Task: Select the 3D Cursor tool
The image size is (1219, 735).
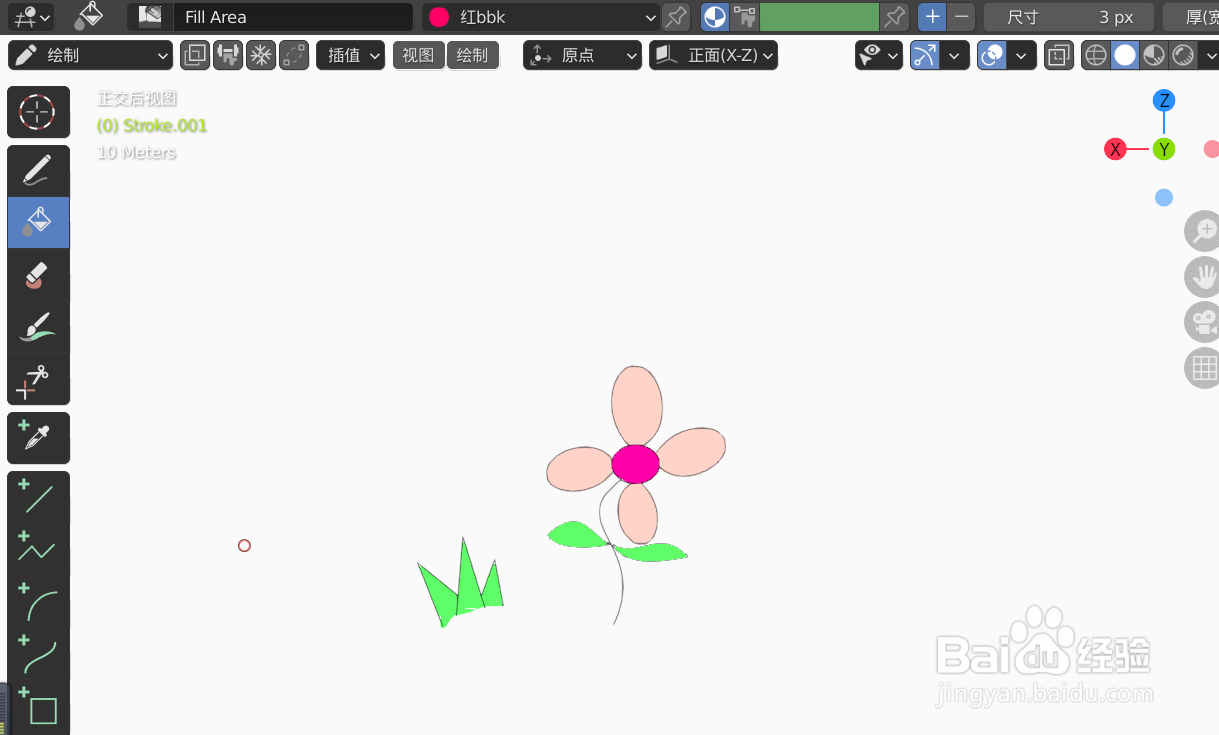Action: tap(38, 112)
